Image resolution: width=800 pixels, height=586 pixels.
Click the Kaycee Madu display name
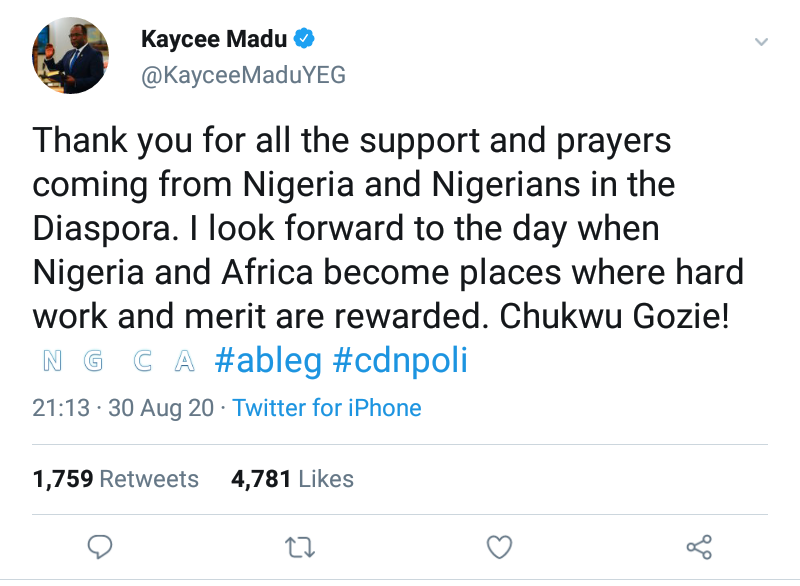pos(214,40)
